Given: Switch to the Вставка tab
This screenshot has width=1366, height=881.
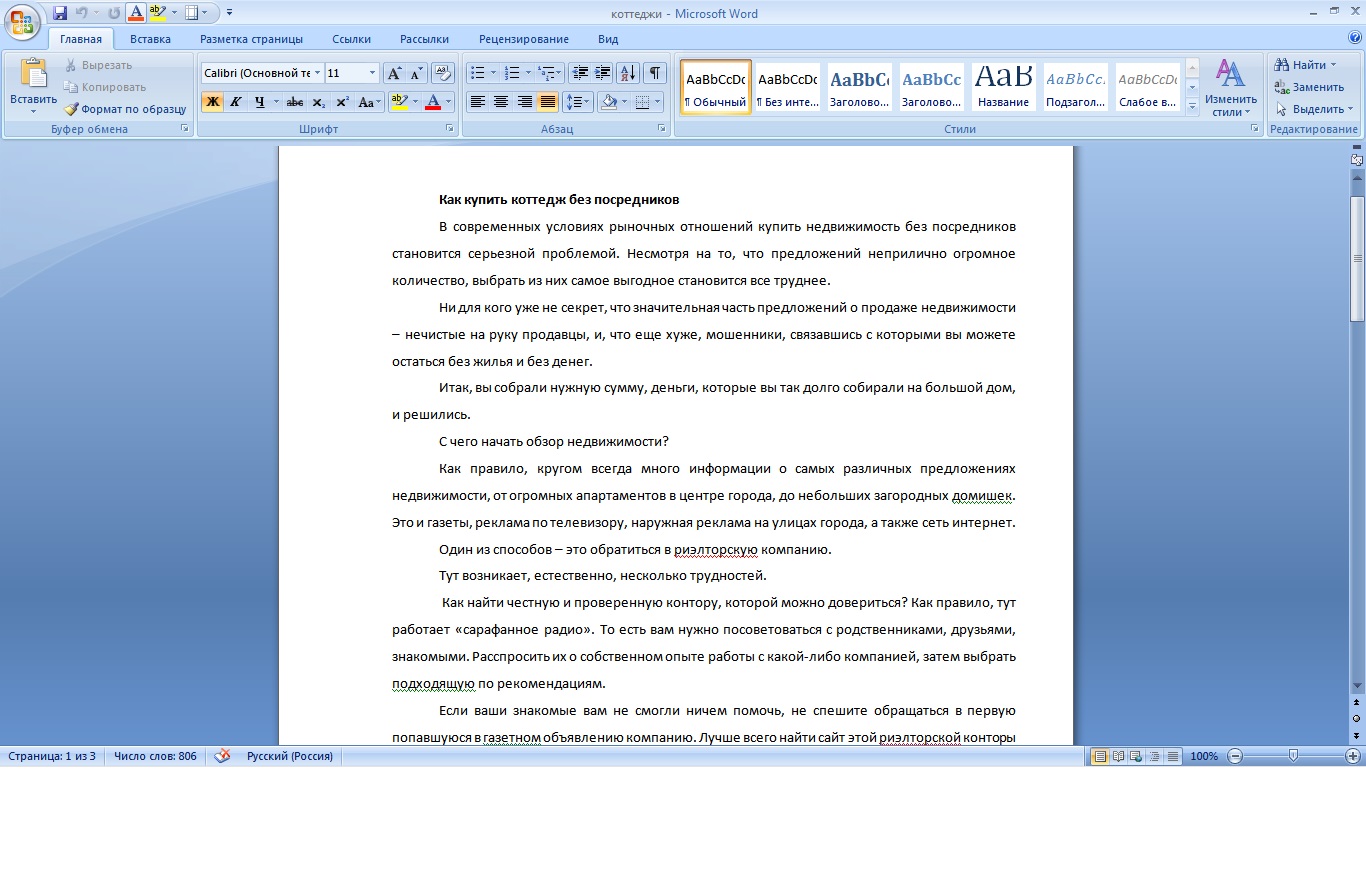Looking at the screenshot, I should (150, 39).
